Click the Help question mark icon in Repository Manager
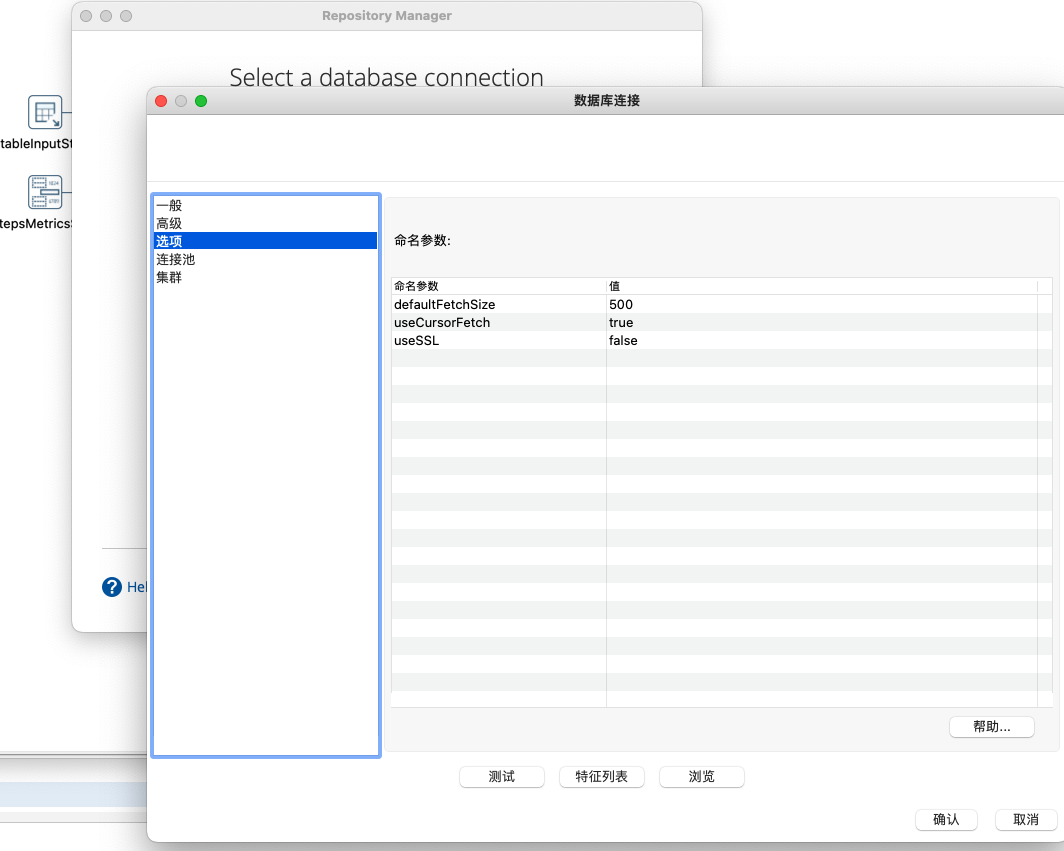1064x851 pixels. pyautogui.click(x=112, y=587)
